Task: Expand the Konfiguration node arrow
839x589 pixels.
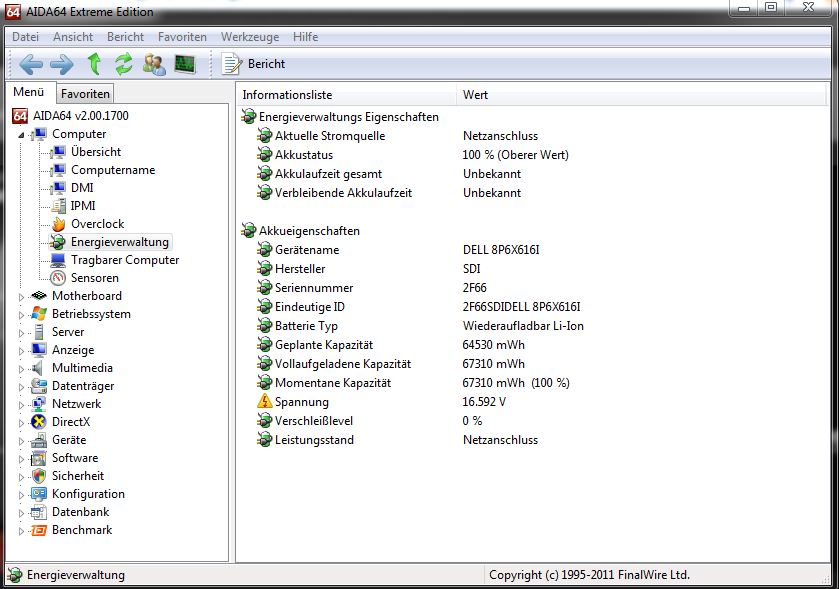Action: [21, 495]
